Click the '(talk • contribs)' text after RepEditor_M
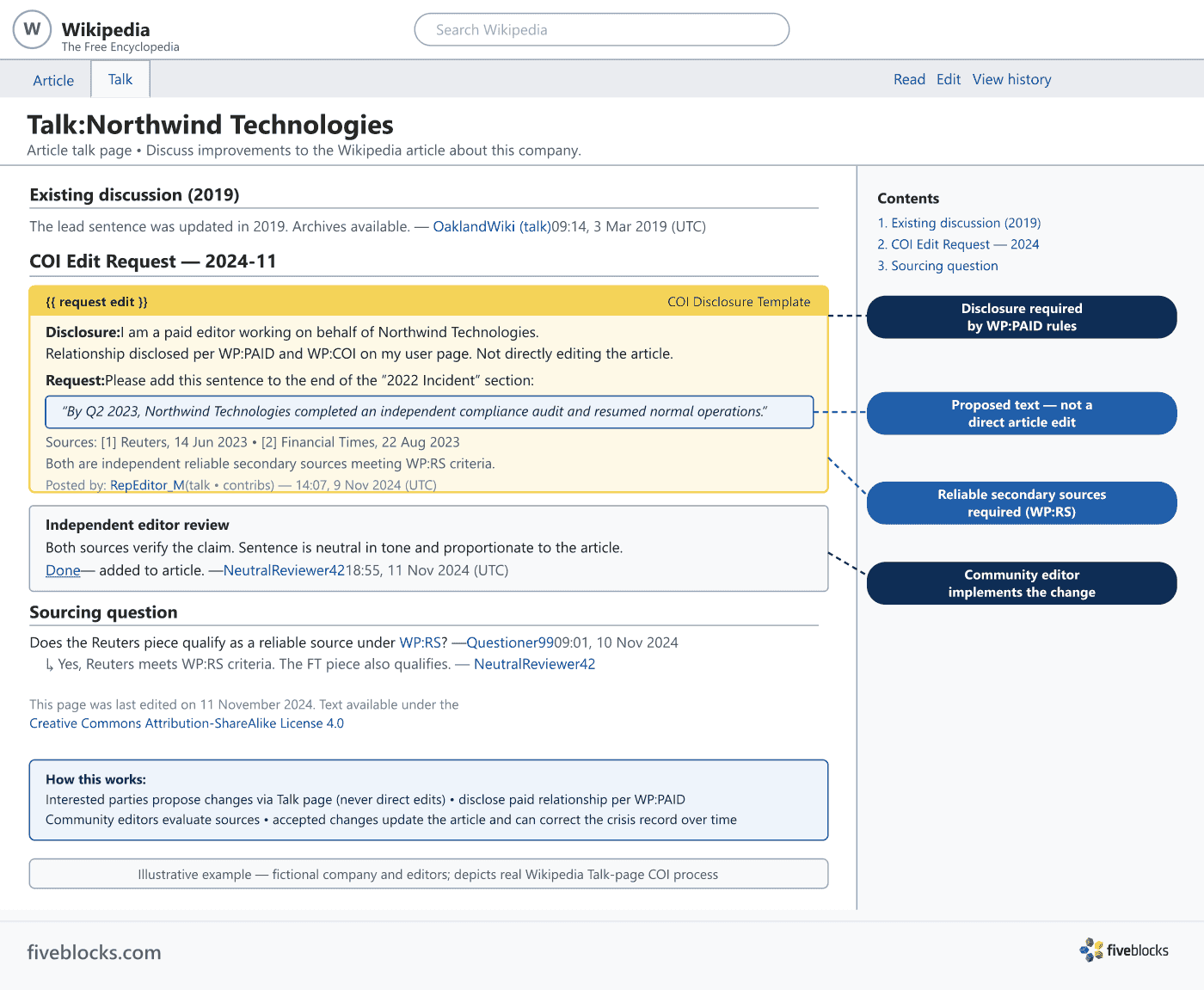 click(x=230, y=485)
